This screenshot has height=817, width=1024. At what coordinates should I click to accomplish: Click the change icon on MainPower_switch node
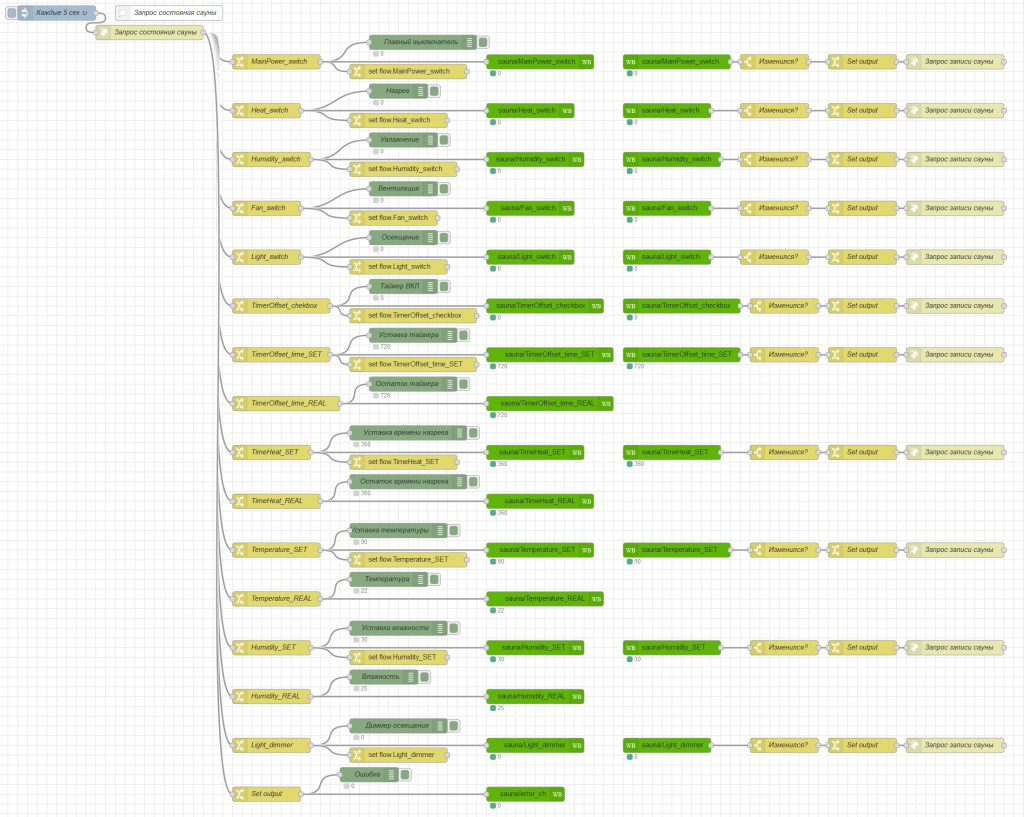click(240, 62)
